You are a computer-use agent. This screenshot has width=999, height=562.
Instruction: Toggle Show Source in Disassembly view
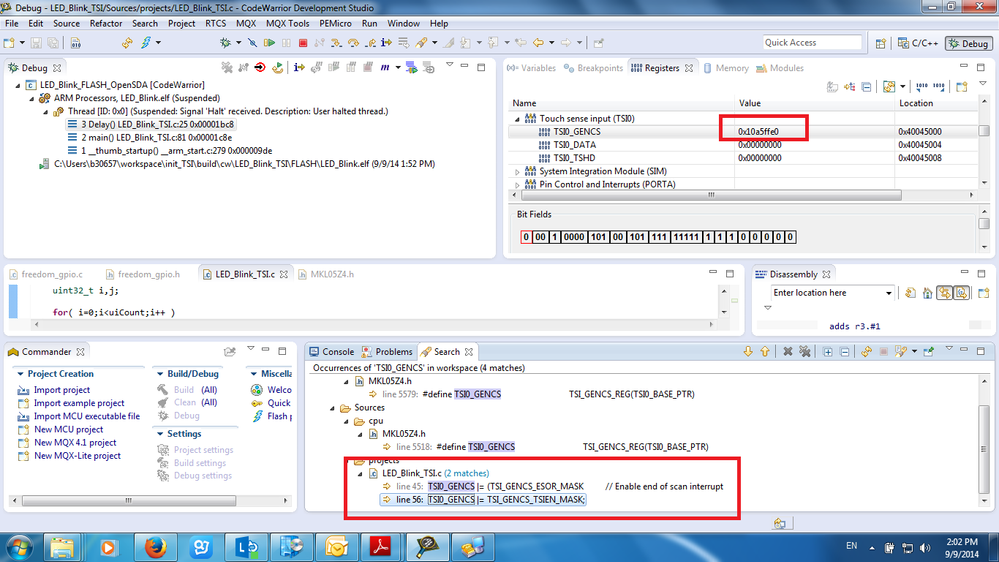click(x=961, y=293)
